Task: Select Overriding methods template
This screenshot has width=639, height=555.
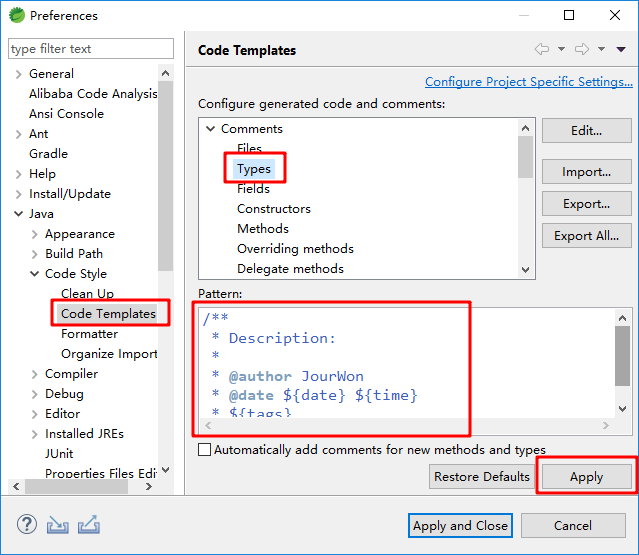Action: tap(295, 249)
